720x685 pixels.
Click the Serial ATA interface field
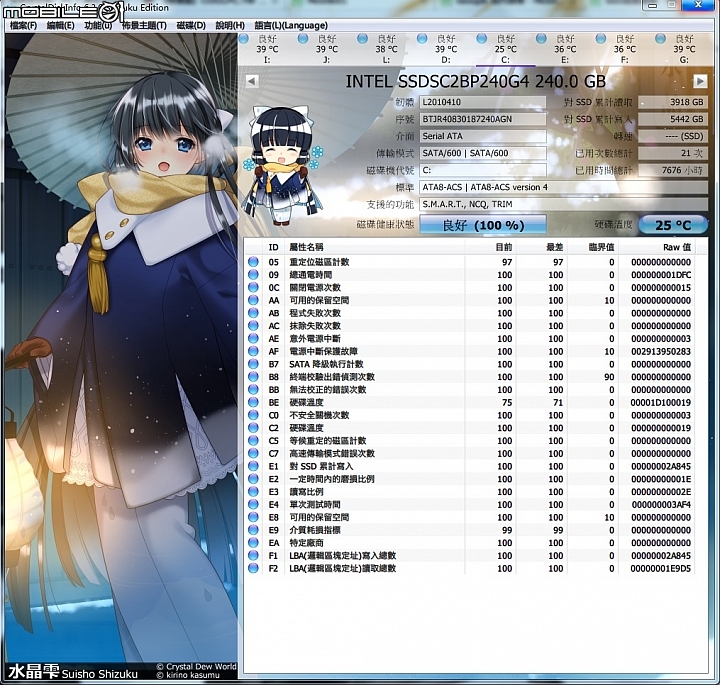click(483, 136)
